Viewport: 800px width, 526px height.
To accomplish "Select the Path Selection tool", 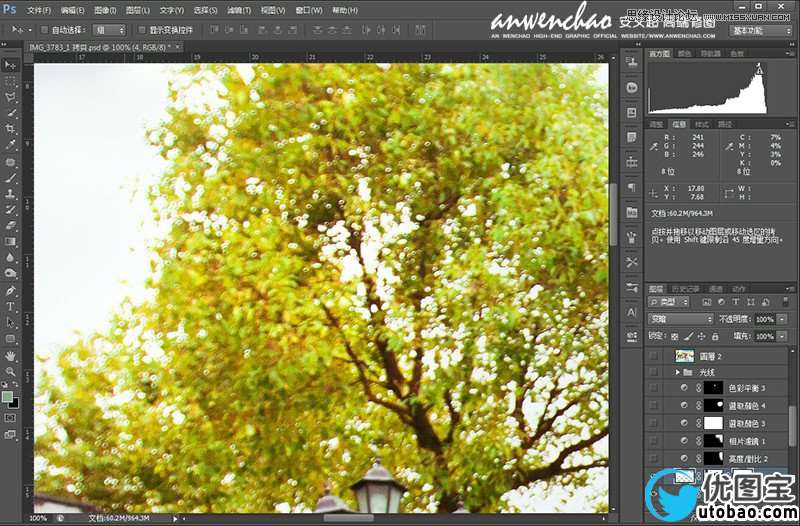I will pos(10,322).
